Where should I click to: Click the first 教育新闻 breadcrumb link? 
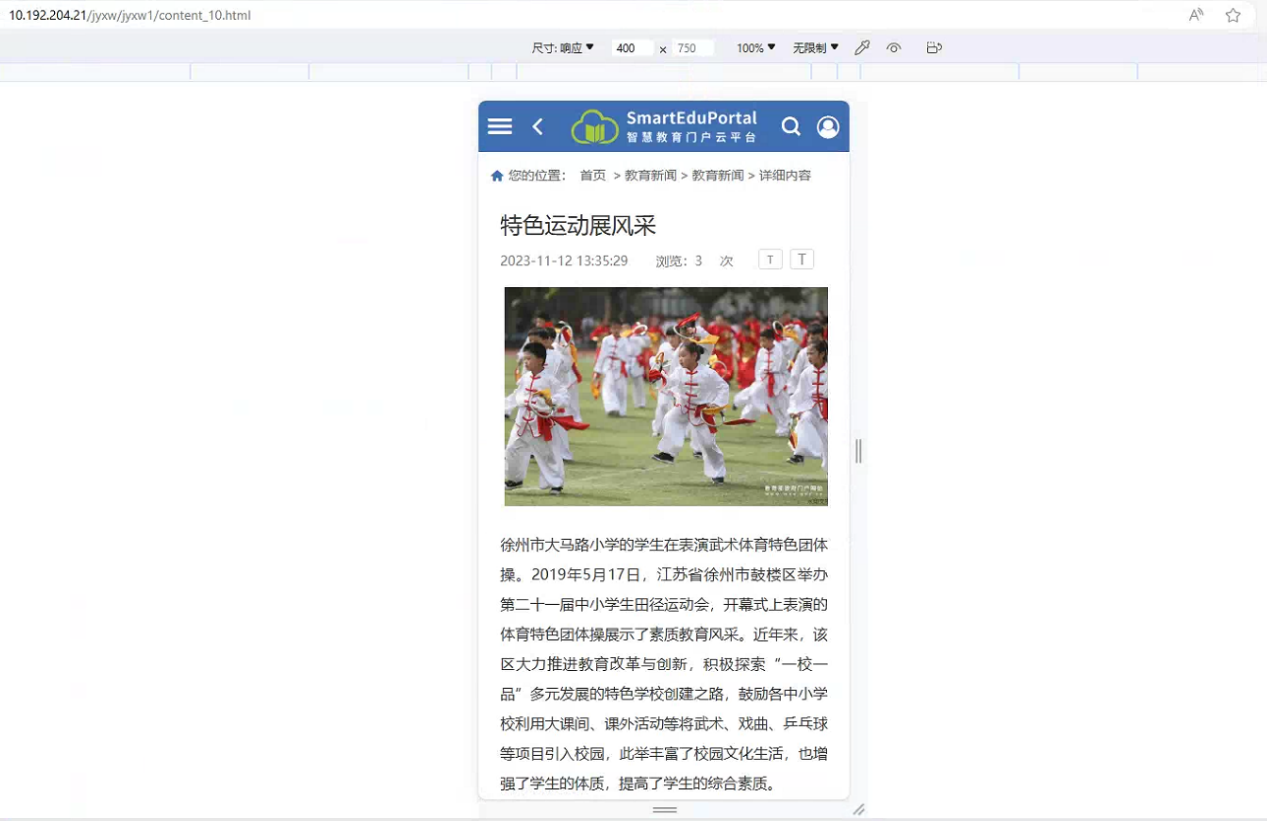(651, 176)
